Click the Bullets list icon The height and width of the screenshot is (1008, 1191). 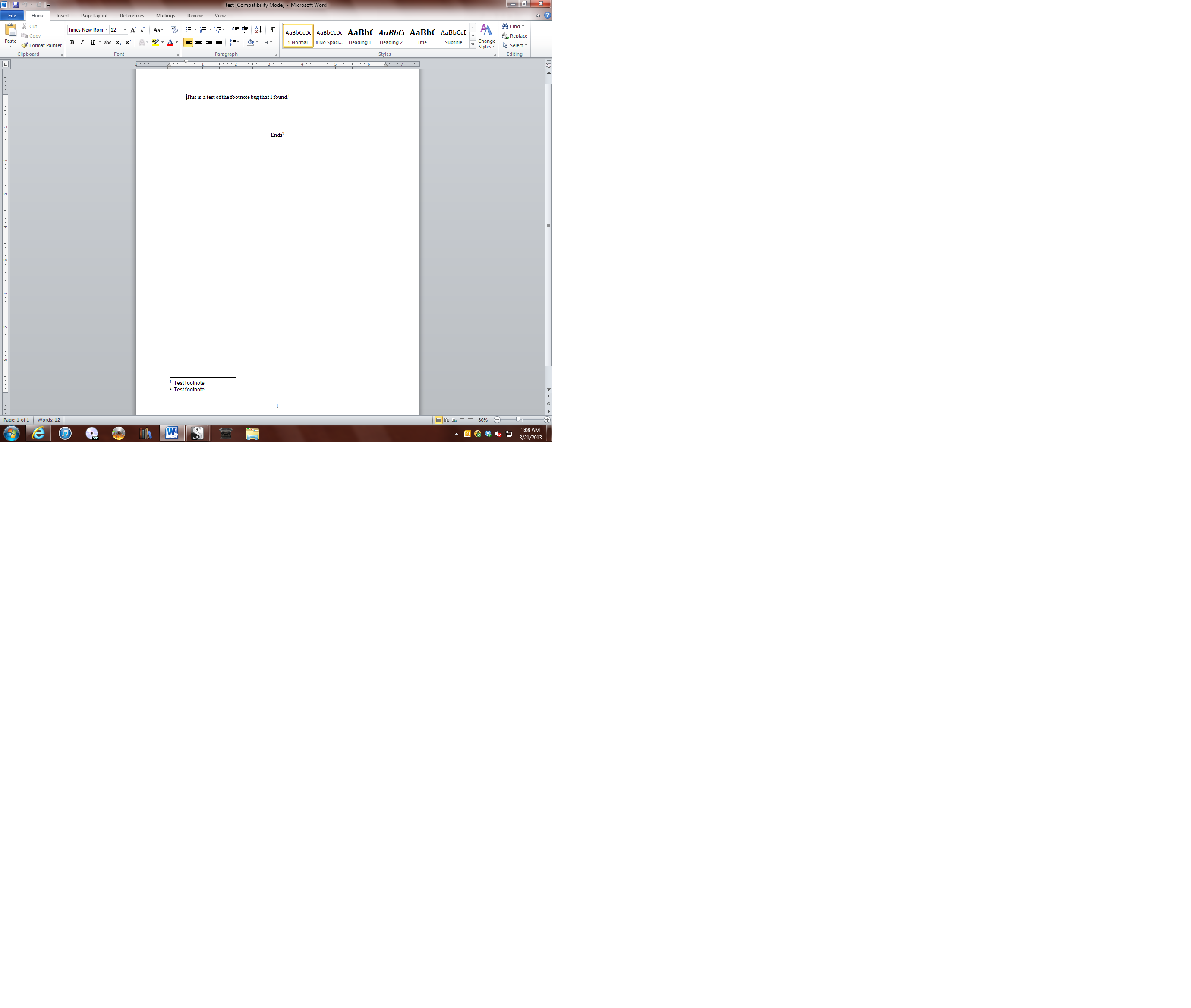click(x=188, y=30)
